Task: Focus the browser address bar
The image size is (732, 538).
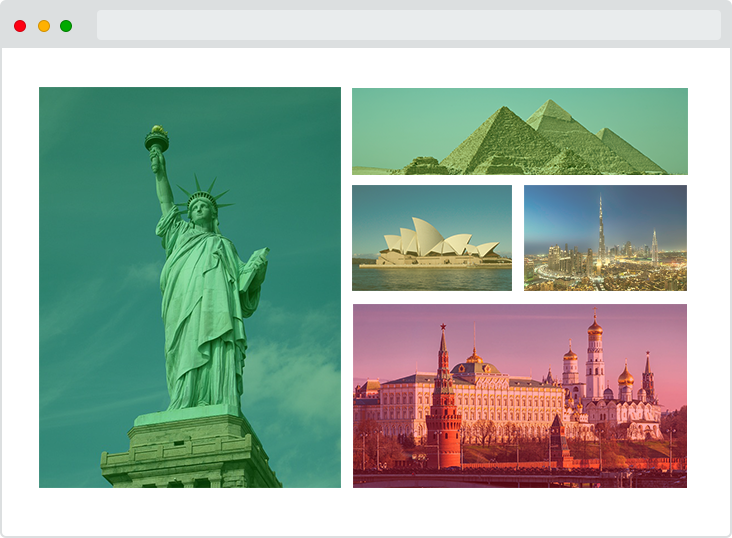Action: pyautogui.click(x=409, y=25)
